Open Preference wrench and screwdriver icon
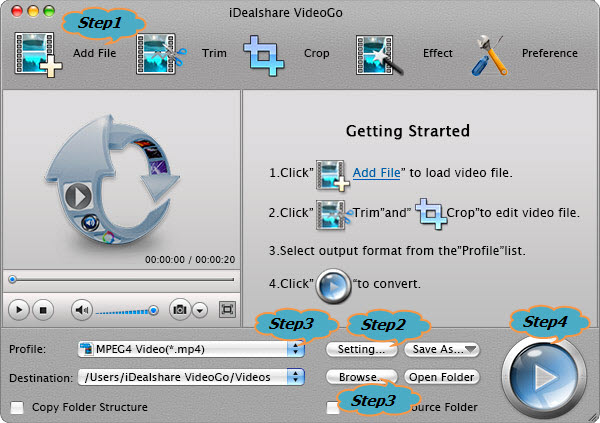 point(489,55)
